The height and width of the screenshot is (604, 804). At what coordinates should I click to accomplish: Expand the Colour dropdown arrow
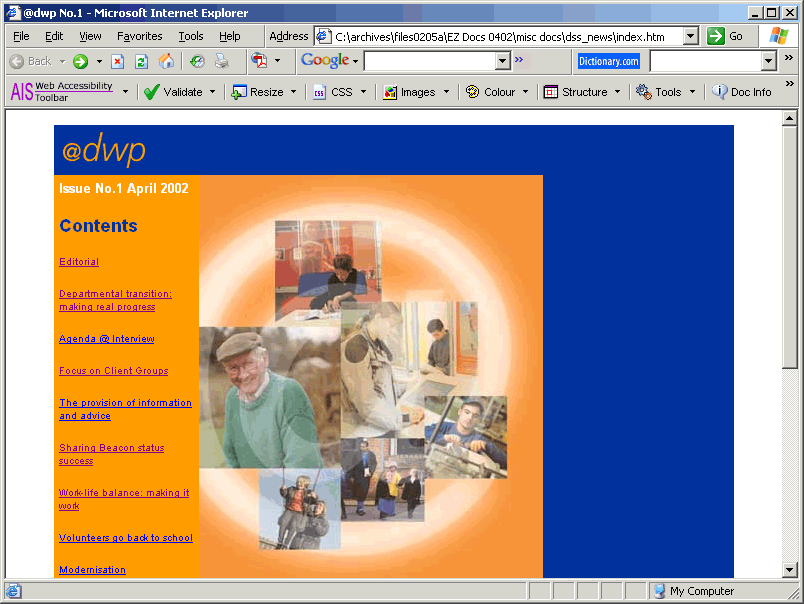point(526,92)
